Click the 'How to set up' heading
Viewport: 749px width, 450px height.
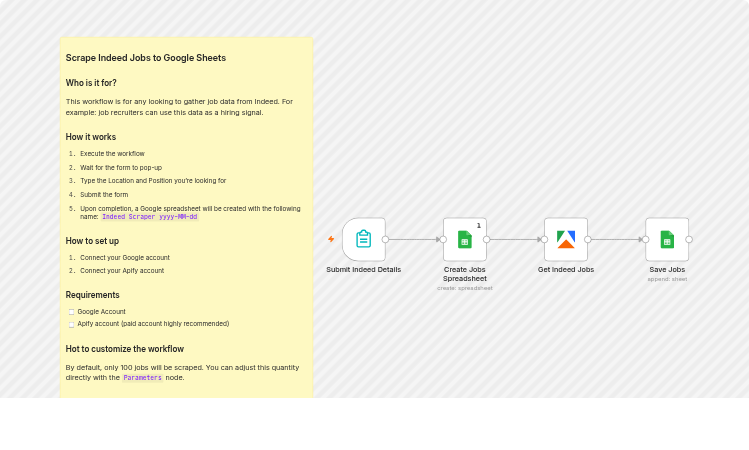92,241
